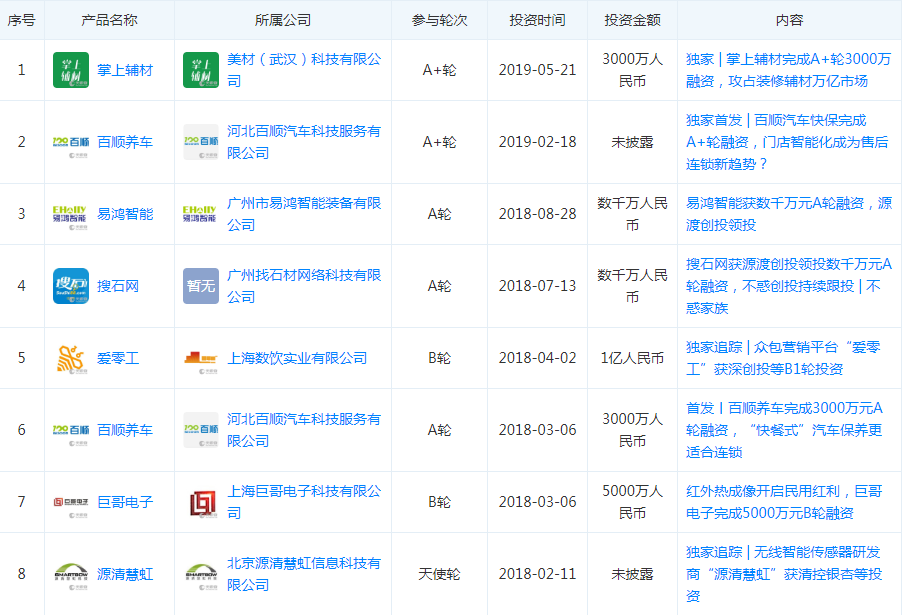This screenshot has width=904, height=615.
Task: Open 河北百顺汽车科技服务有限公司 link in the 3000万 A轮 row
Action: point(304,430)
